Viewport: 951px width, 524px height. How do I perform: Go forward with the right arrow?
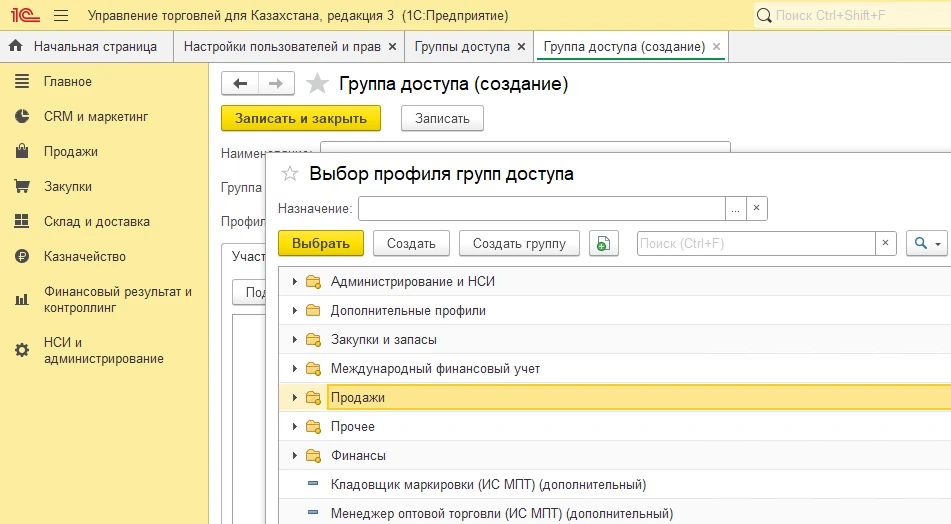point(277,84)
